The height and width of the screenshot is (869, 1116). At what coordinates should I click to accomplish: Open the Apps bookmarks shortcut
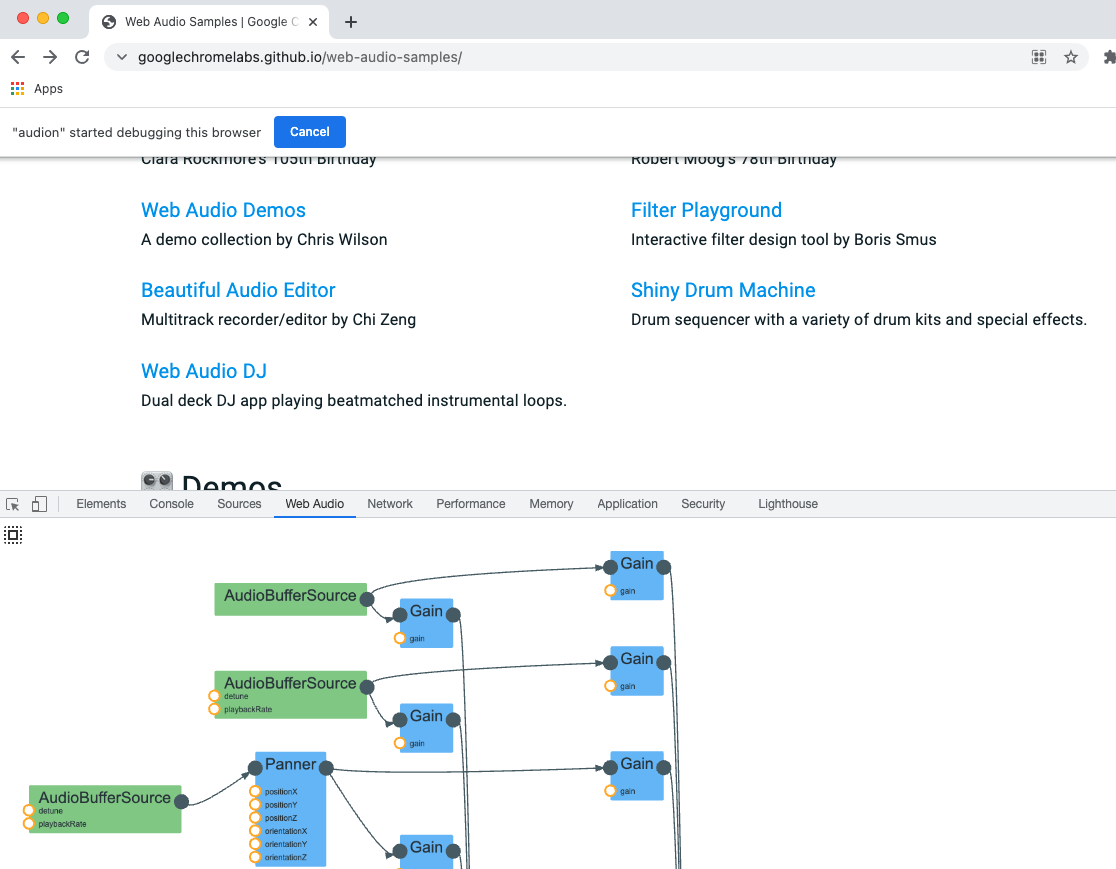click(x=37, y=88)
